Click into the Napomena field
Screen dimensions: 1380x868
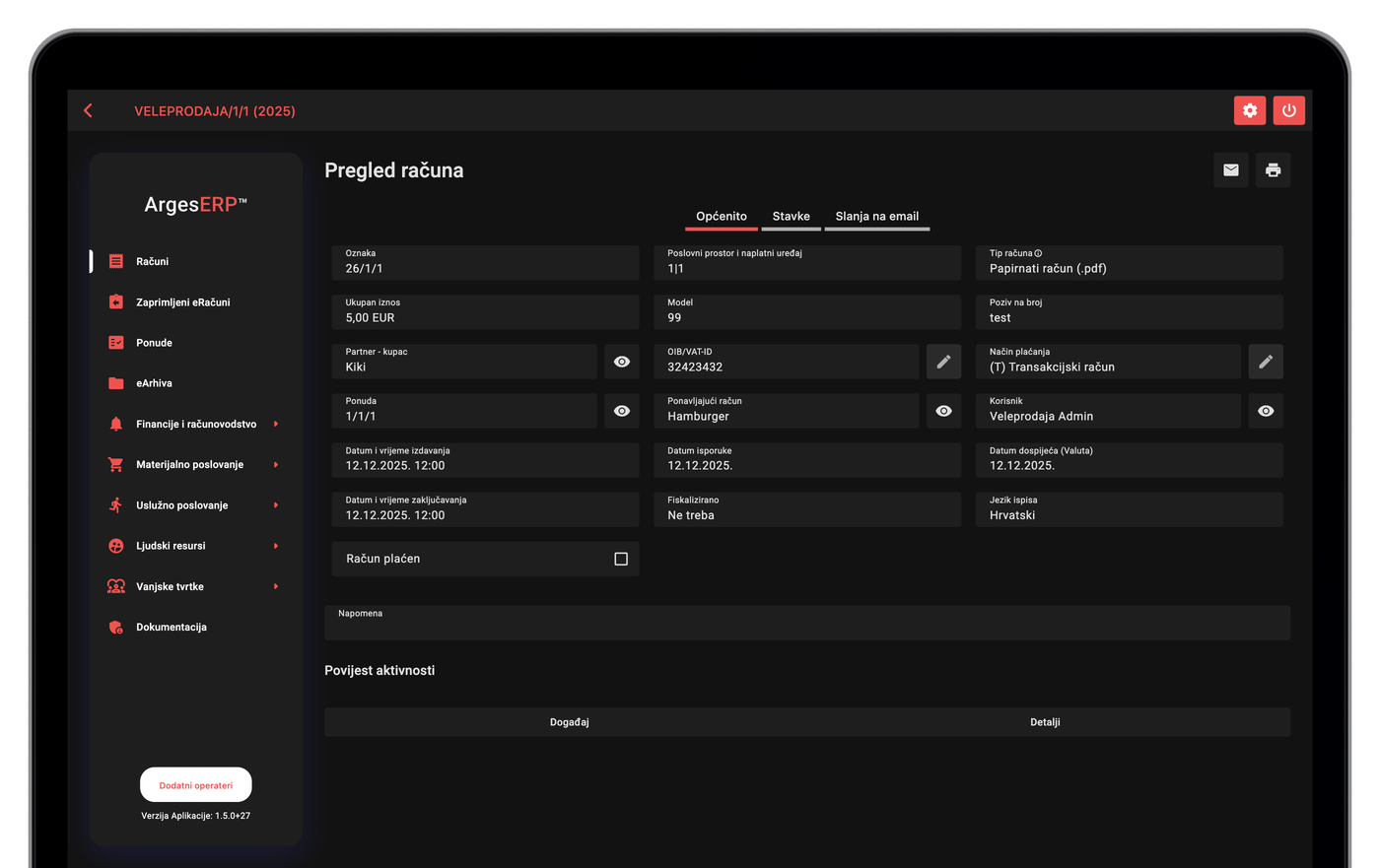[x=807, y=623]
